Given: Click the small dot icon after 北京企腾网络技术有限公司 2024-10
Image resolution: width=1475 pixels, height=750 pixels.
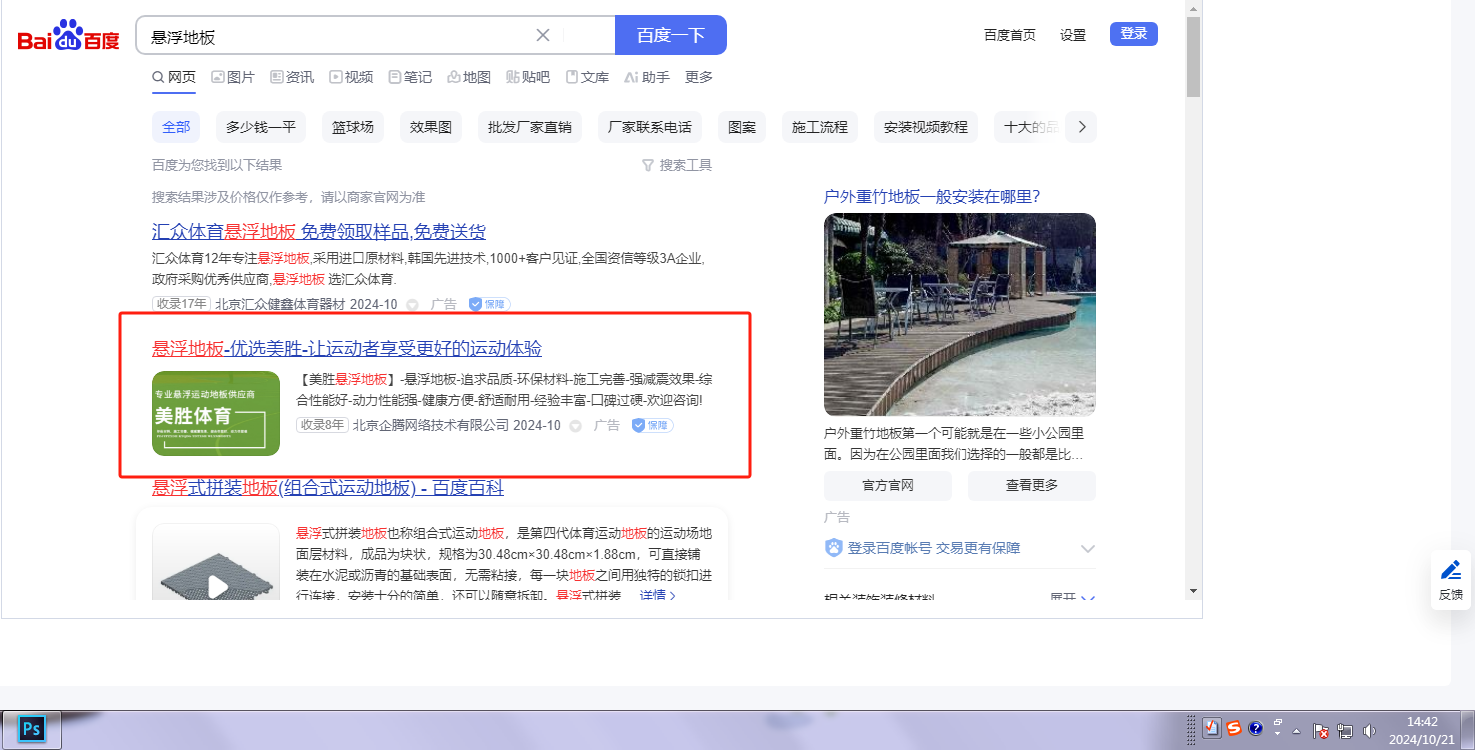Looking at the screenshot, I should click(575, 425).
